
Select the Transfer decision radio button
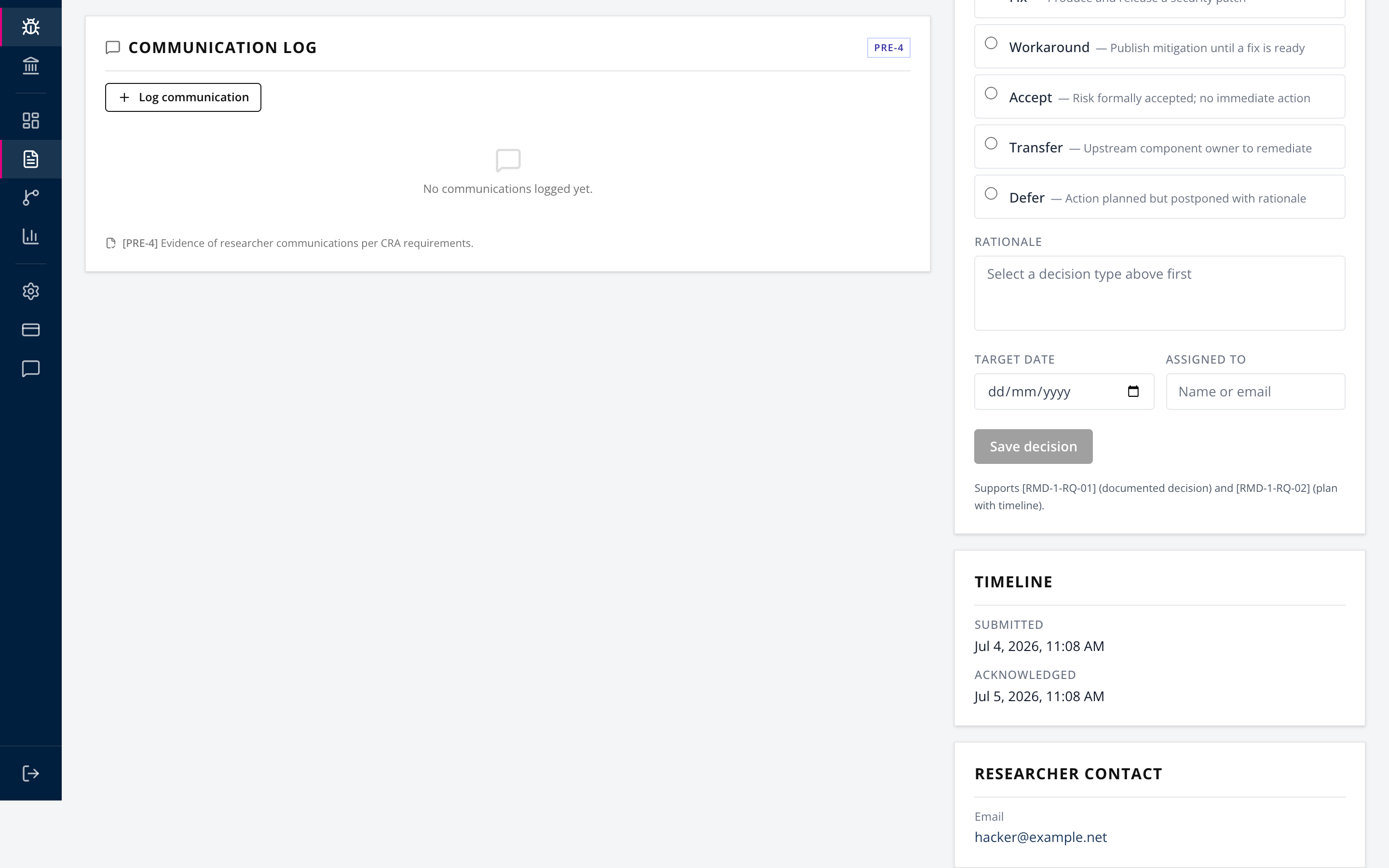[991, 144]
